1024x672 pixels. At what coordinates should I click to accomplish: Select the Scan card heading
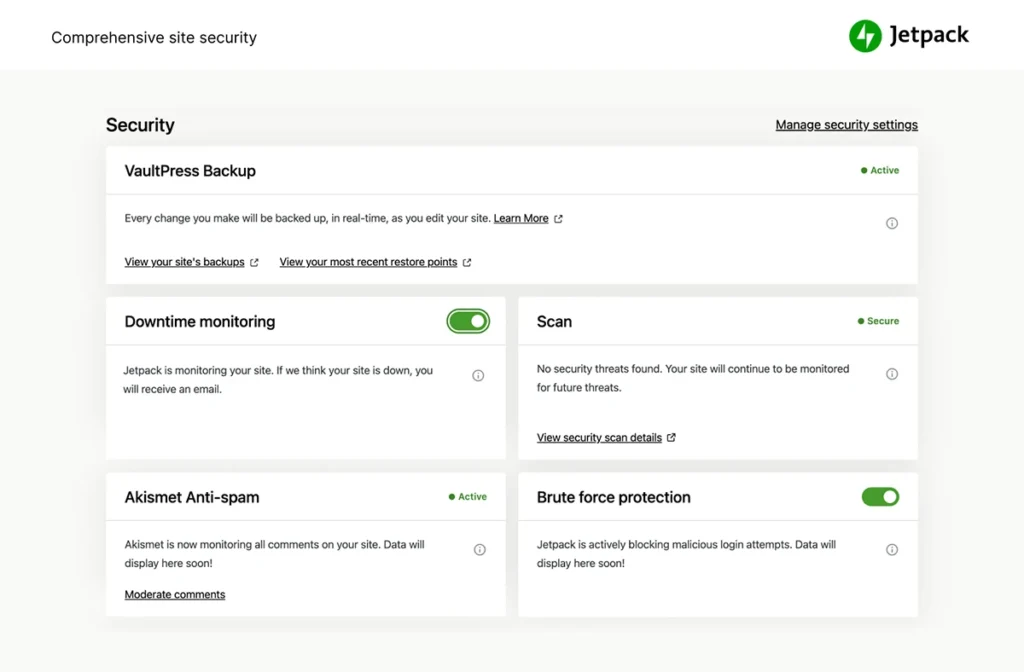click(554, 322)
